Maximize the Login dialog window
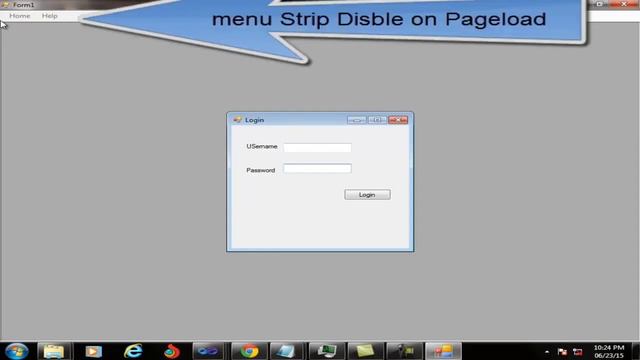This screenshot has height=360, width=640. pos(377,120)
